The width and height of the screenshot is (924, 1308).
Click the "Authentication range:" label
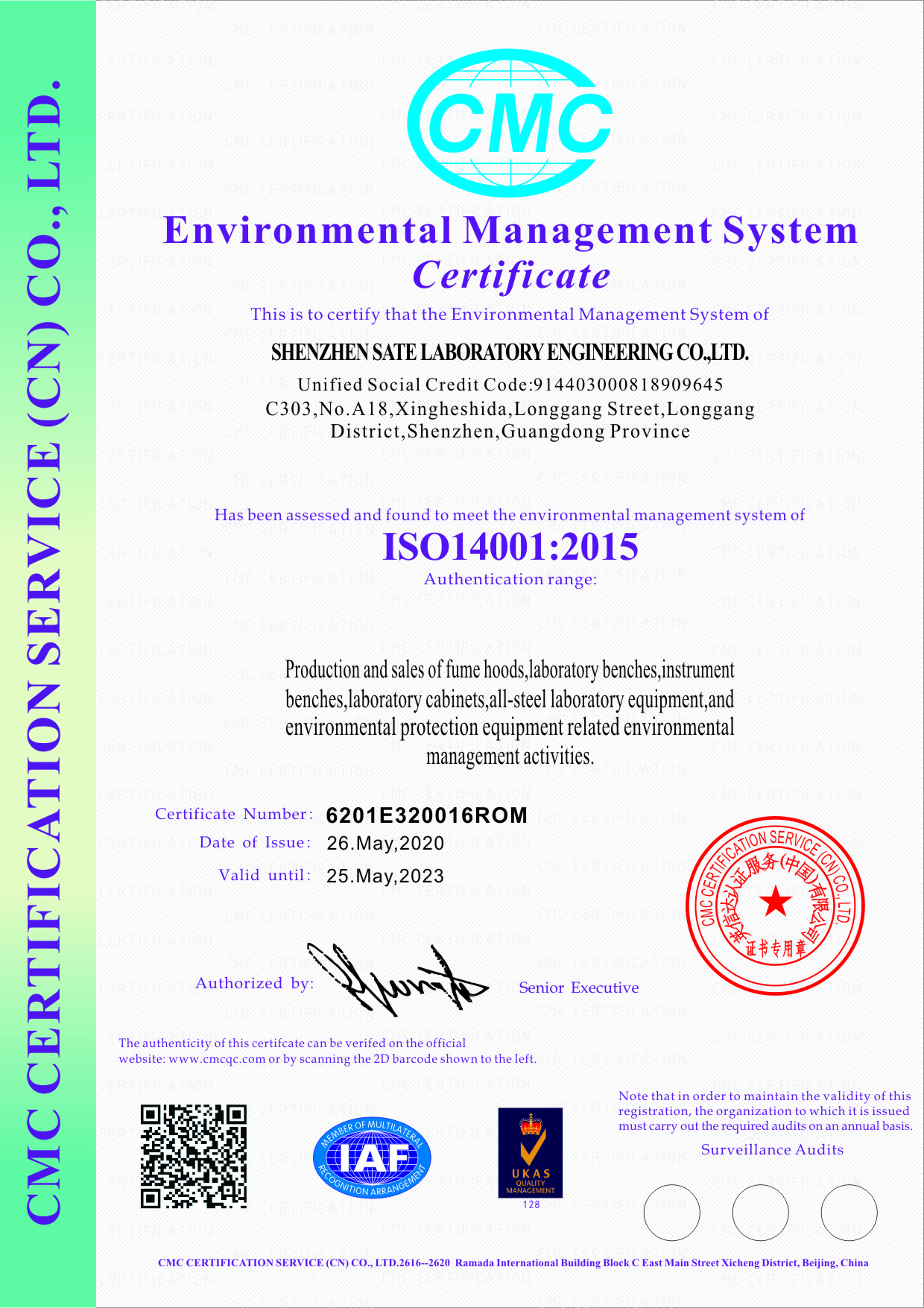click(510, 579)
